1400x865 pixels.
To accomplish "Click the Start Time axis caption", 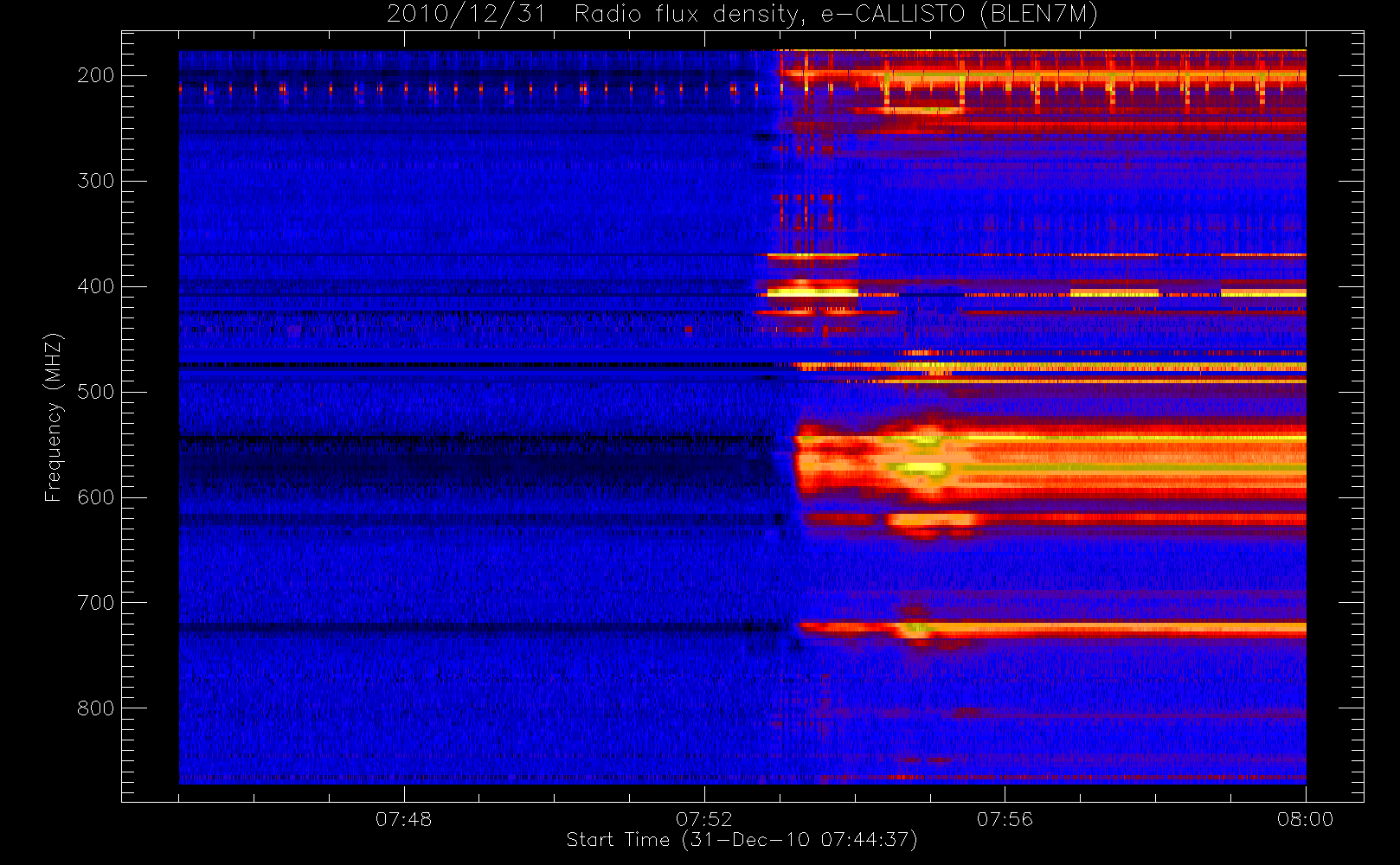I will [742, 840].
